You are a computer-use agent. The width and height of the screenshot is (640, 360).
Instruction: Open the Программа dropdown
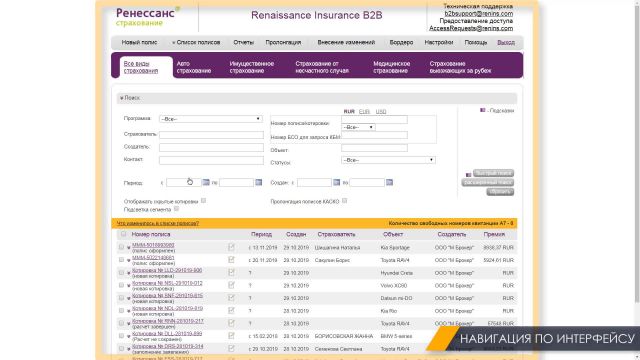(x=211, y=119)
